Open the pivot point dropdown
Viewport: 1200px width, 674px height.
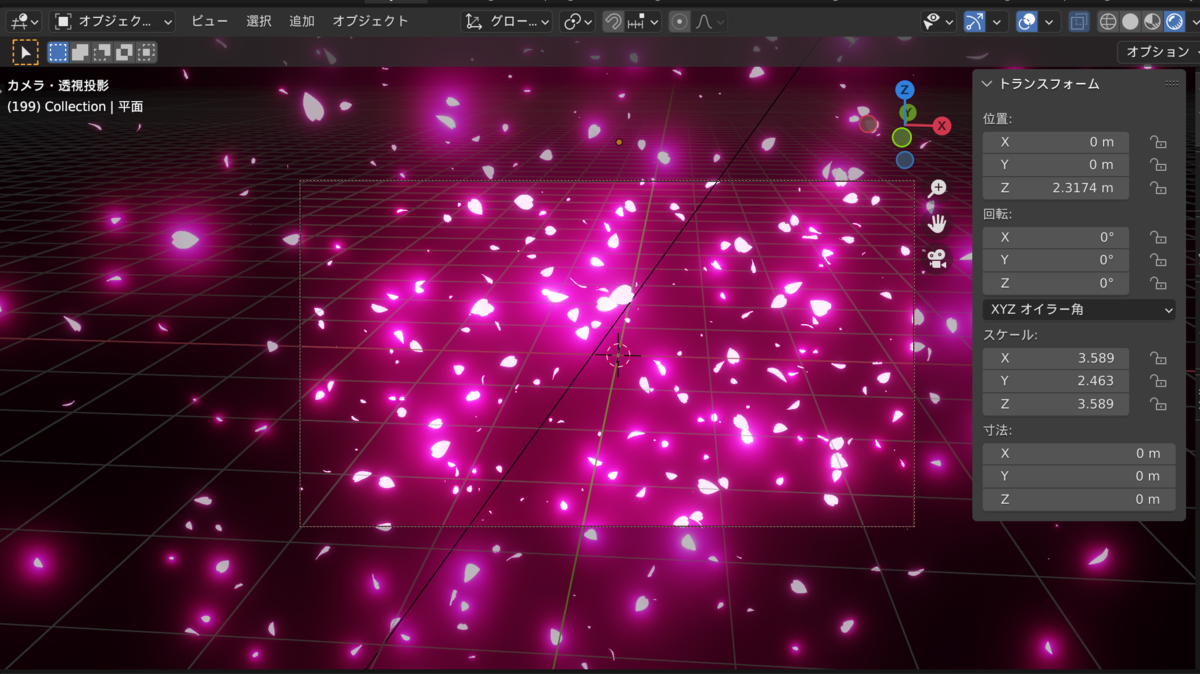578,21
